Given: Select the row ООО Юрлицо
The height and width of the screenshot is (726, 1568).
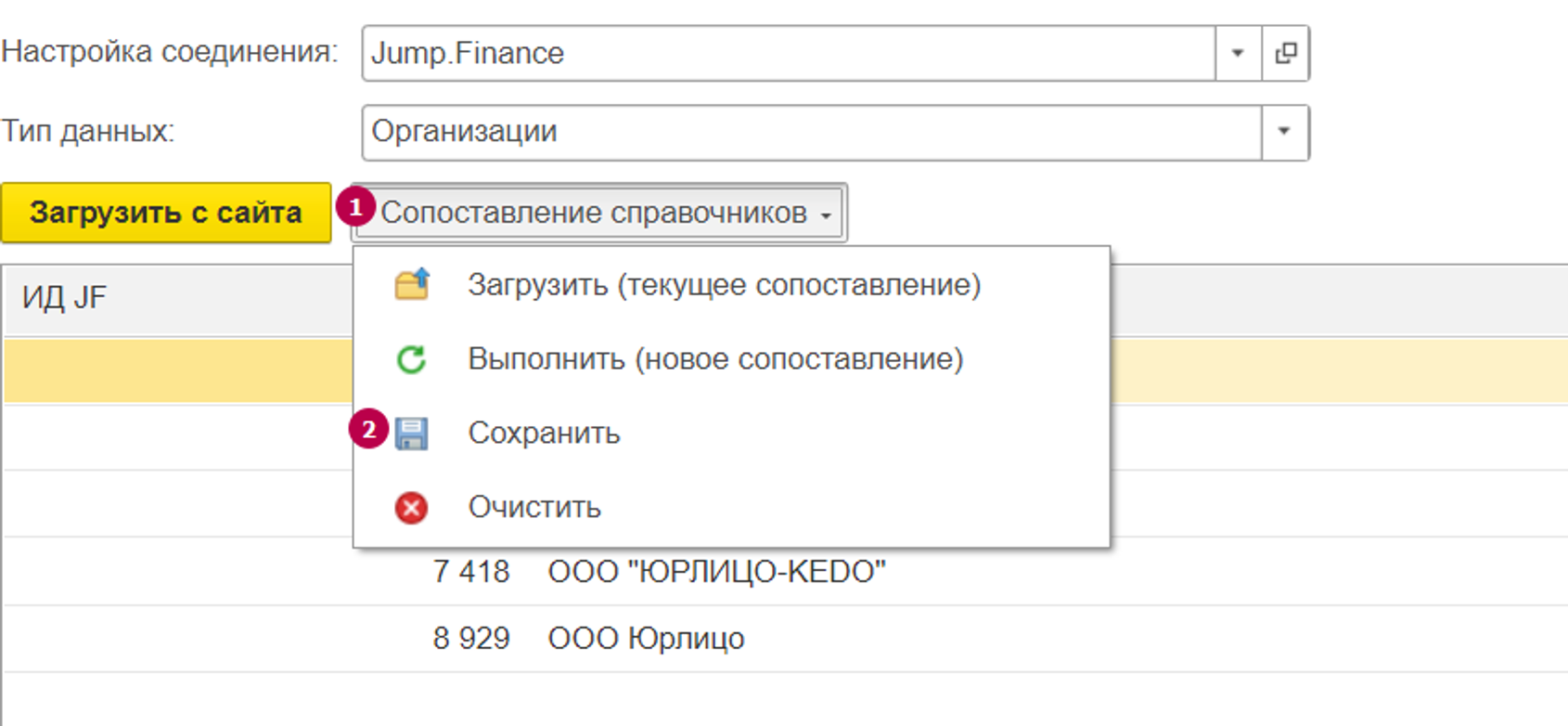Looking at the screenshot, I should tap(646, 639).
